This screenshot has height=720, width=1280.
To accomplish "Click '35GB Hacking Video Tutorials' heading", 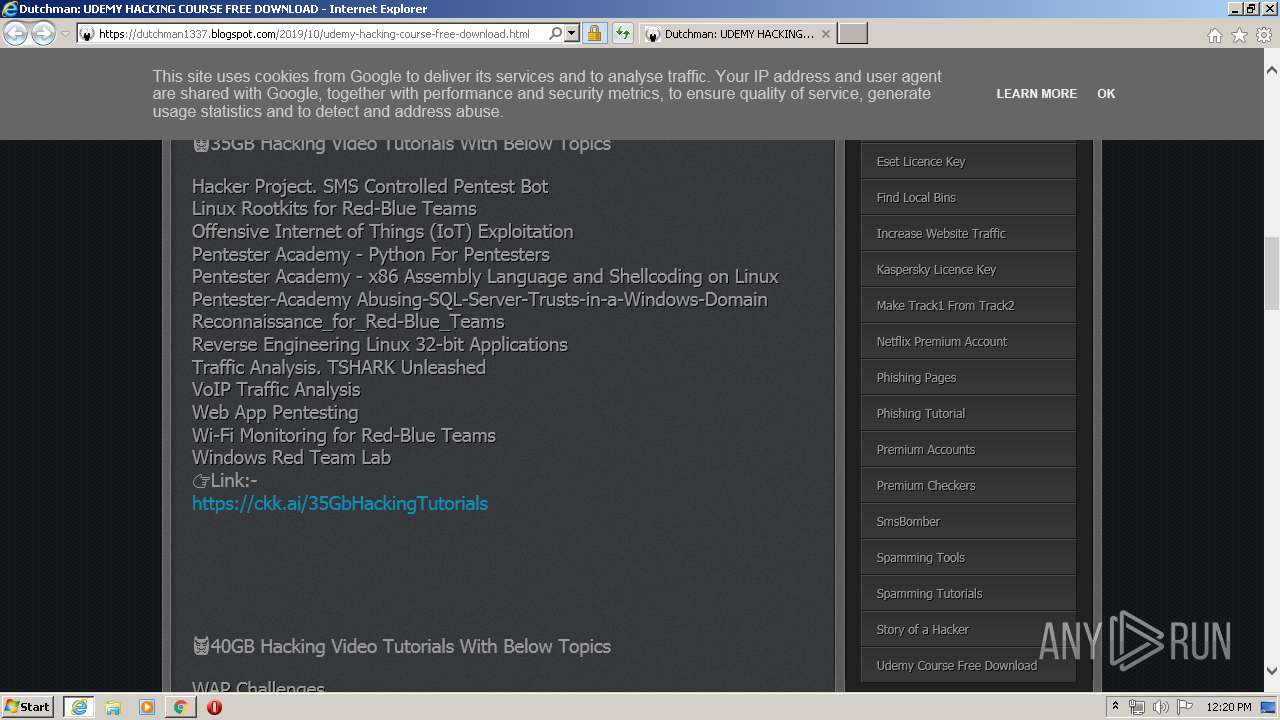I will (401, 144).
